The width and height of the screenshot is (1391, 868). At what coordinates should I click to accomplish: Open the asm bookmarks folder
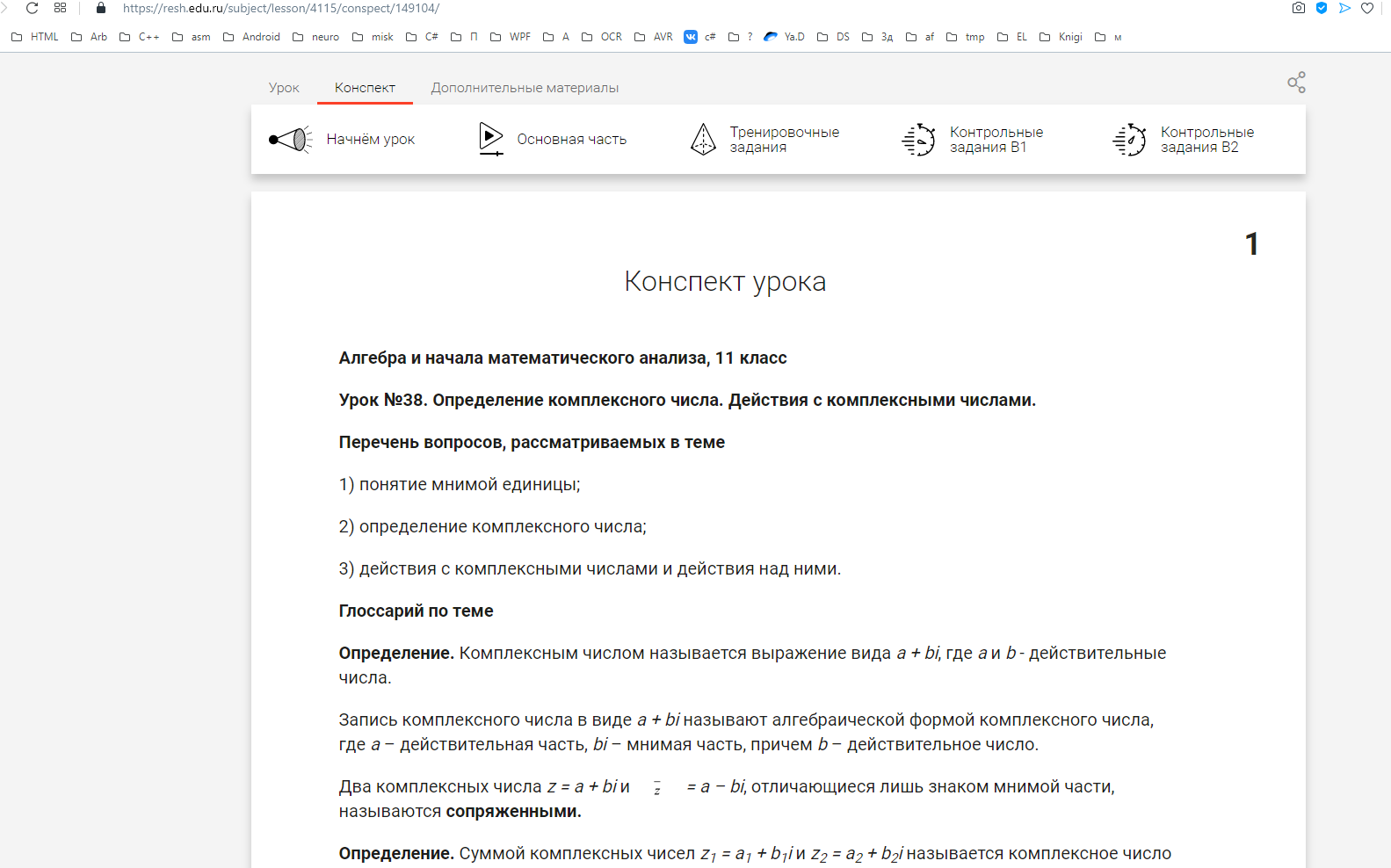192,37
